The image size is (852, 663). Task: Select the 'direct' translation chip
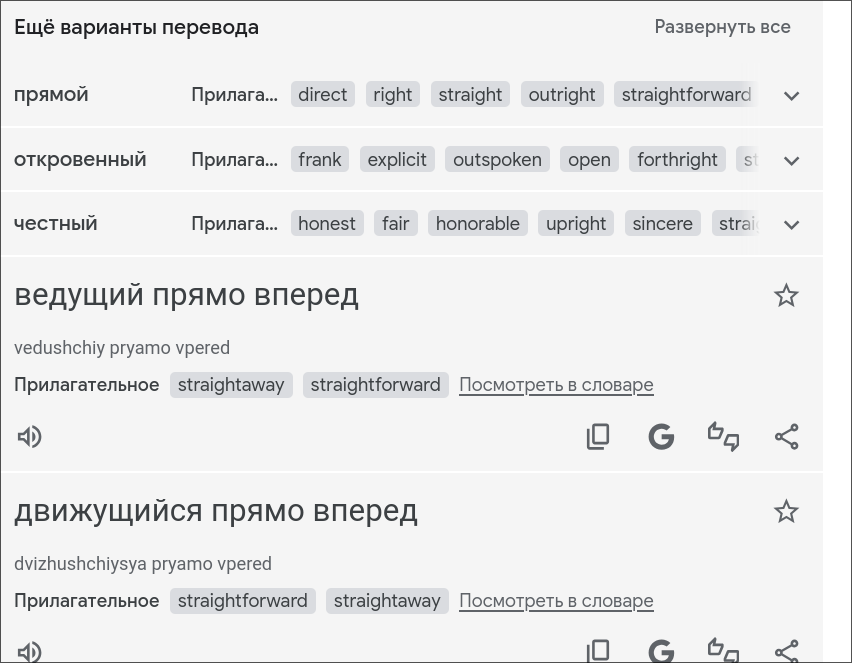(x=322, y=95)
